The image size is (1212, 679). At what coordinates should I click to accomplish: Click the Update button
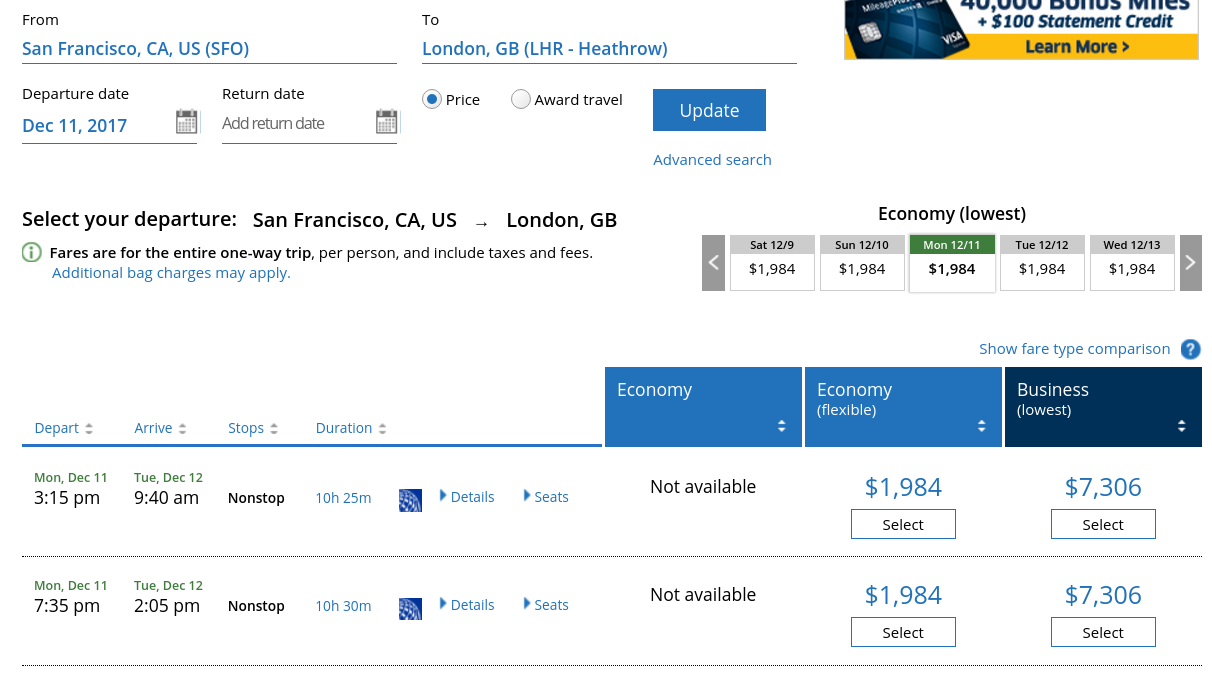pyautogui.click(x=709, y=110)
